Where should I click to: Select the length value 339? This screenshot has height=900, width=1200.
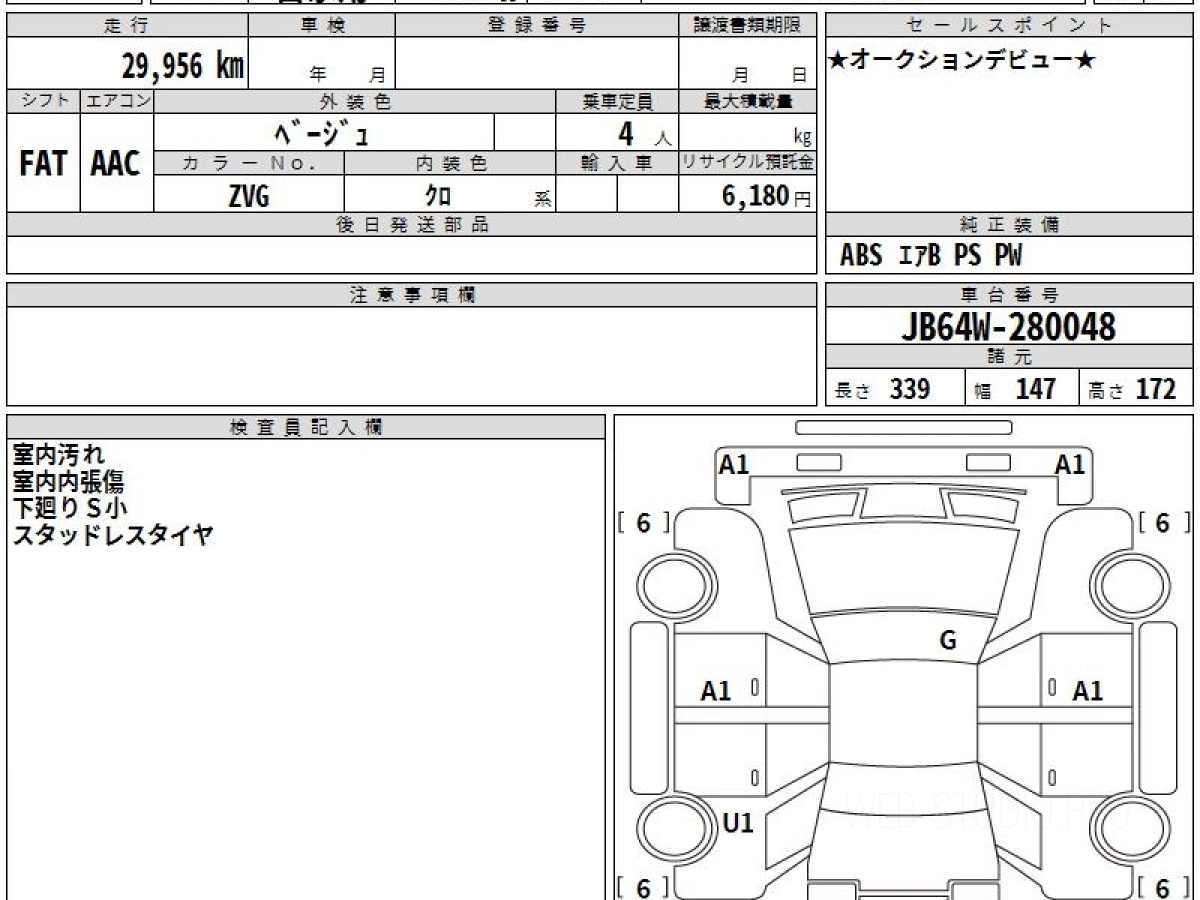[x=910, y=389]
